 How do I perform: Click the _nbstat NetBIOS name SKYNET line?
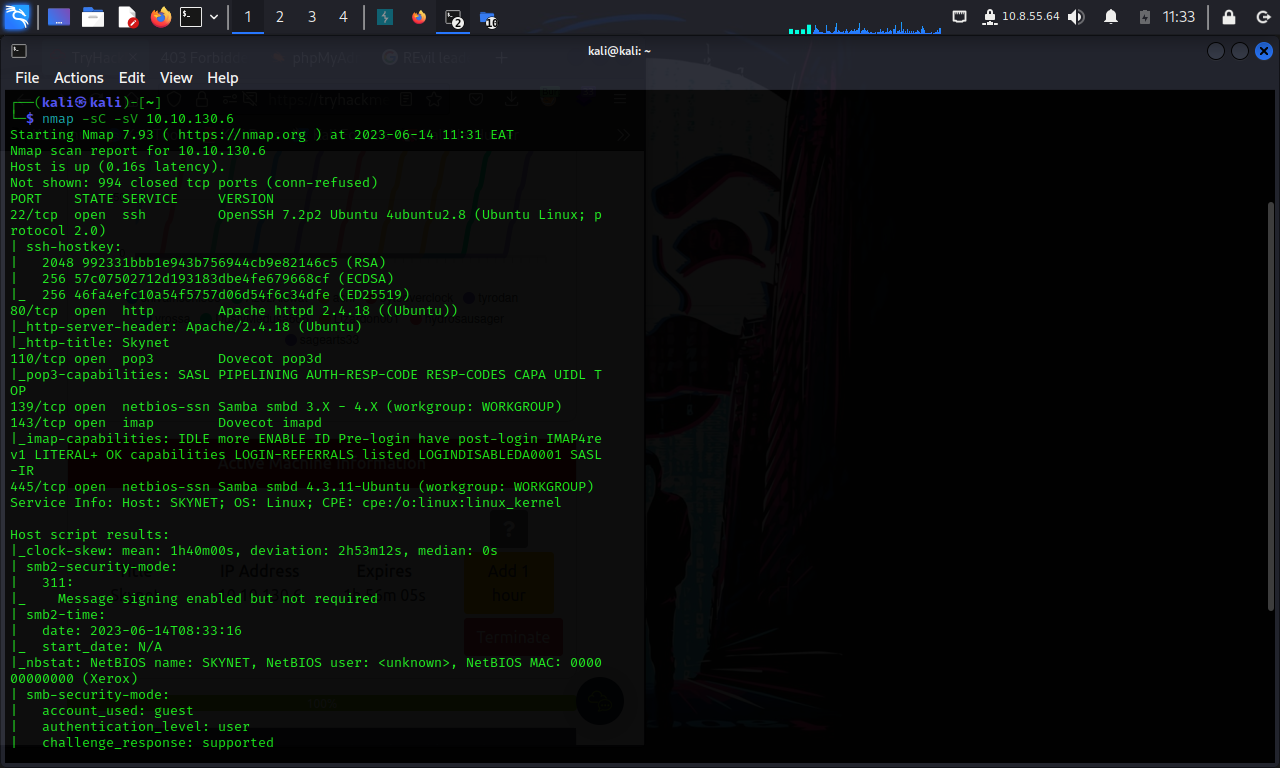(306, 663)
